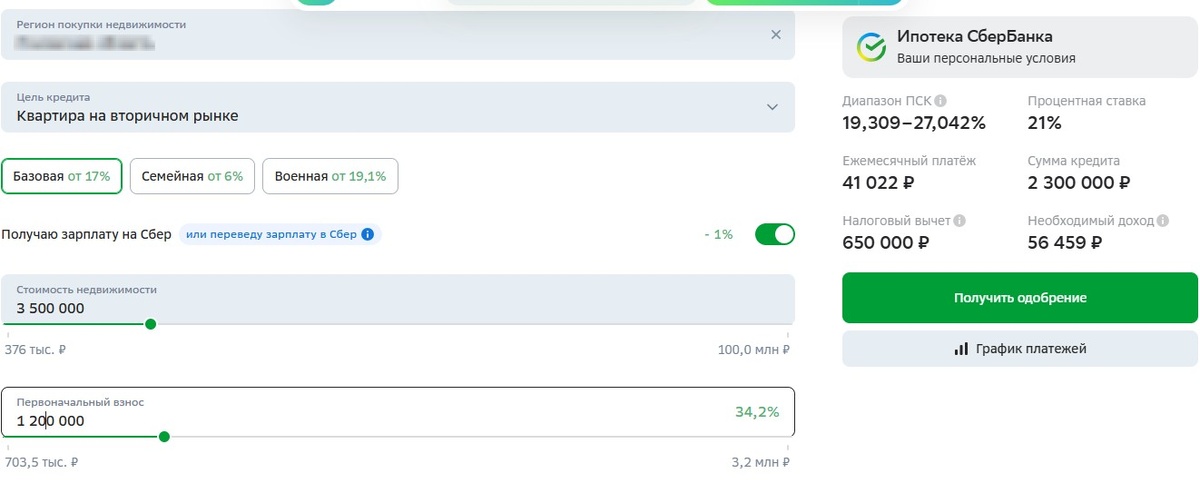Expand the Цель кредита dropdown chevron

pyautogui.click(x=772, y=107)
